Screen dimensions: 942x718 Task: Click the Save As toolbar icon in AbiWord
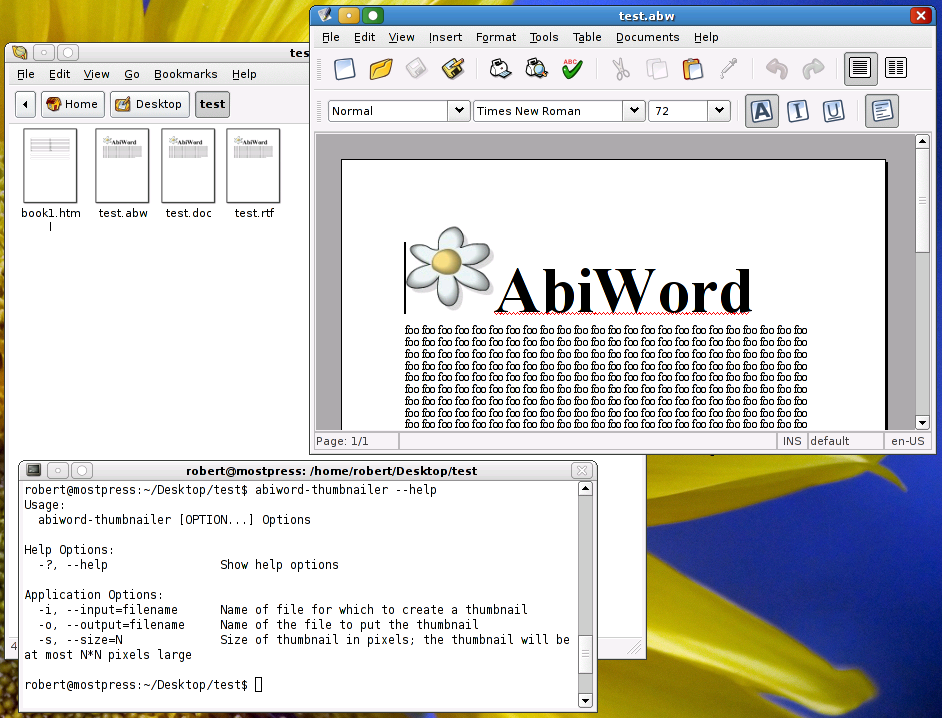[453, 68]
